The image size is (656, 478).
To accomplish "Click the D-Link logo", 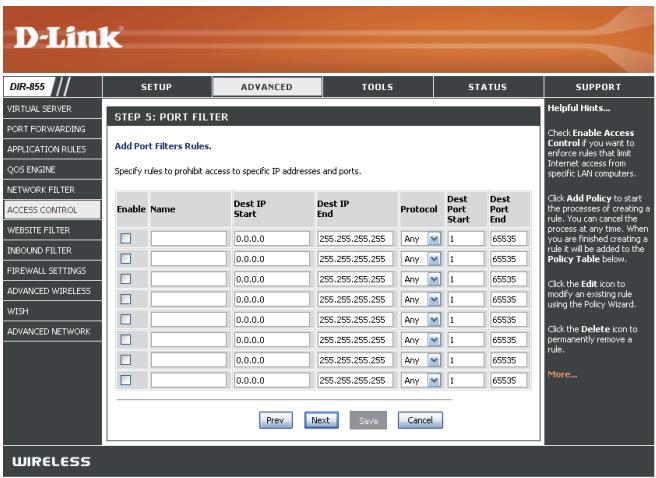I will click(x=69, y=38).
